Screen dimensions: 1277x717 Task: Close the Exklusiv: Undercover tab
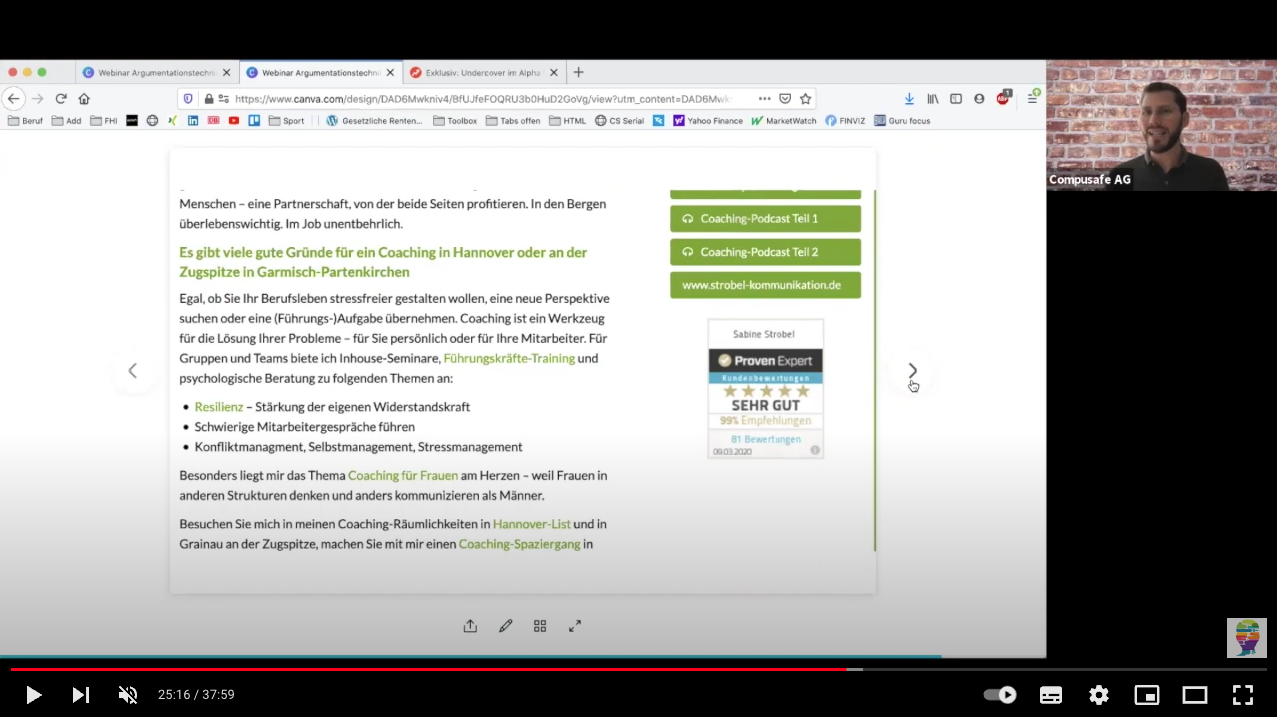click(553, 72)
